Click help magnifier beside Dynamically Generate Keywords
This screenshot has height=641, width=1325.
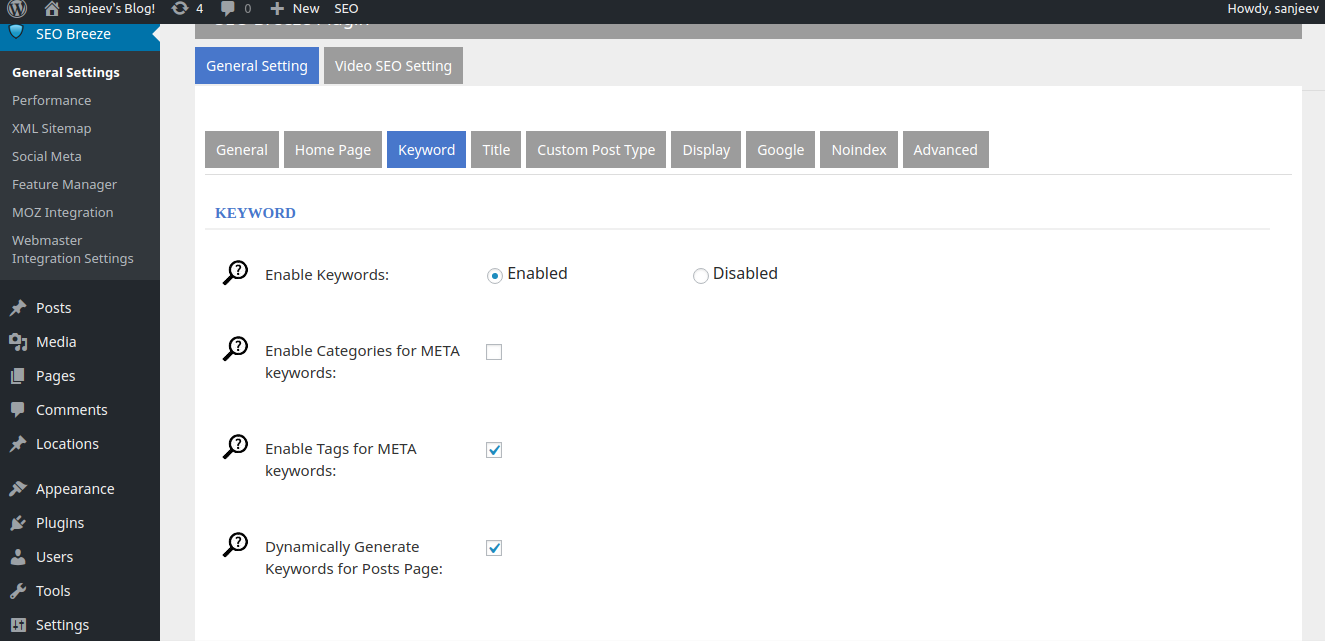pyautogui.click(x=235, y=545)
